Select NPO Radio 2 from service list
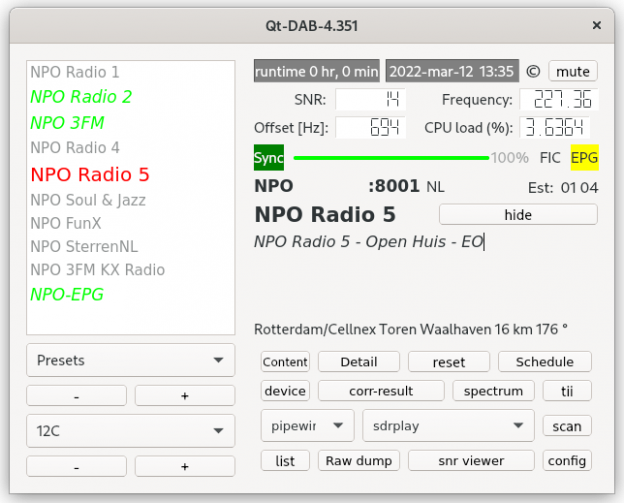The width and height of the screenshot is (624, 503). coord(81,97)
